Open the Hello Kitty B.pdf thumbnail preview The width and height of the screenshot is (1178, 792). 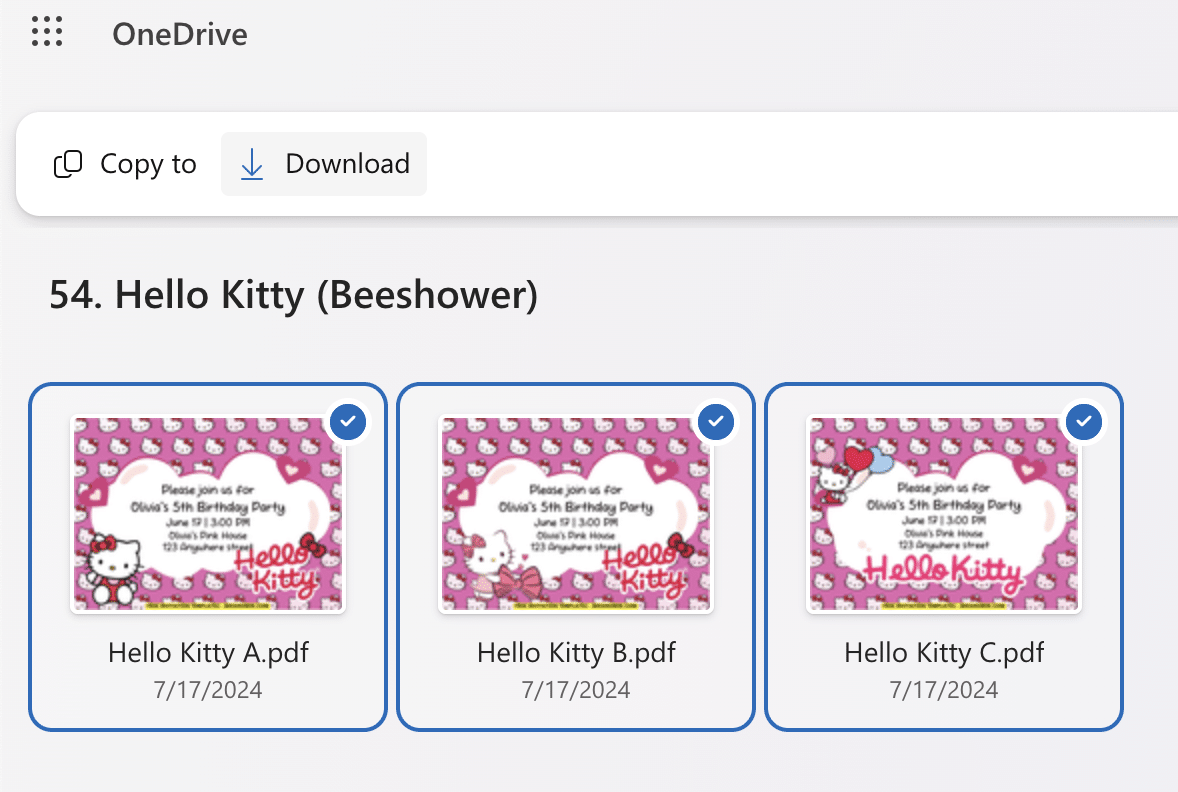coord(575,514)
